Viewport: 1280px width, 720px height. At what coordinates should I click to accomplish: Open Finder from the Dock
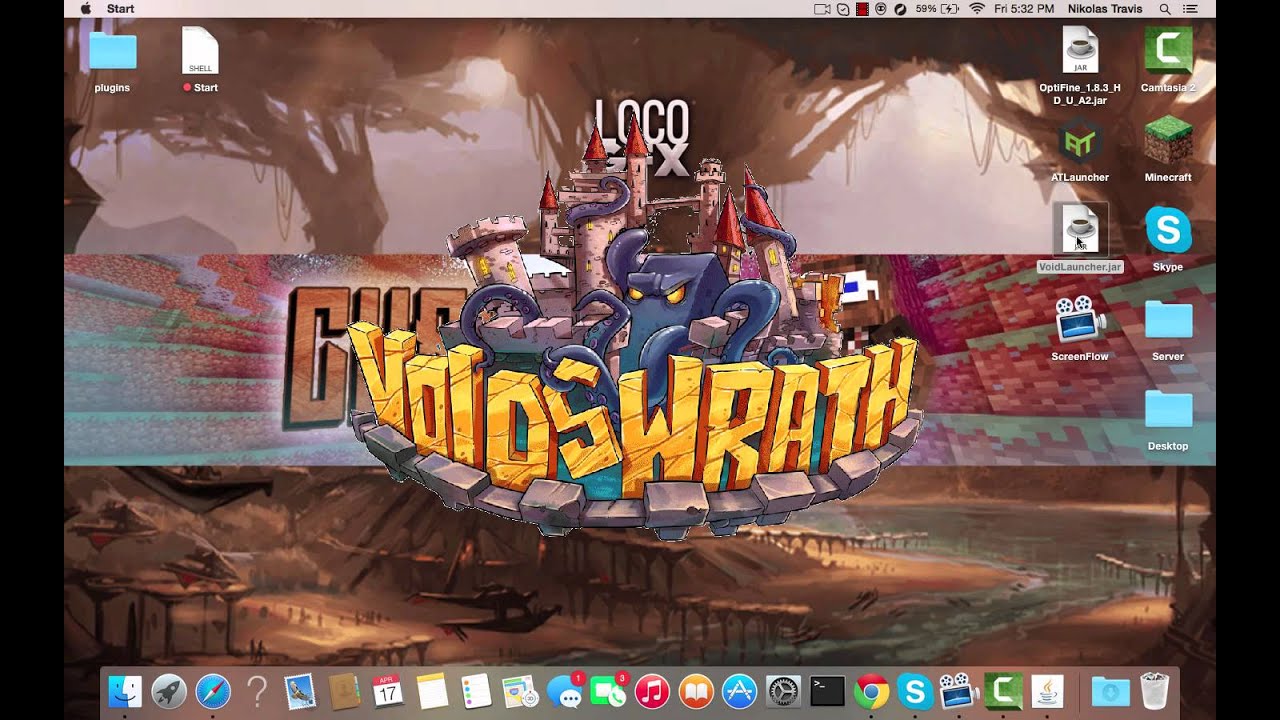[125, 691]
